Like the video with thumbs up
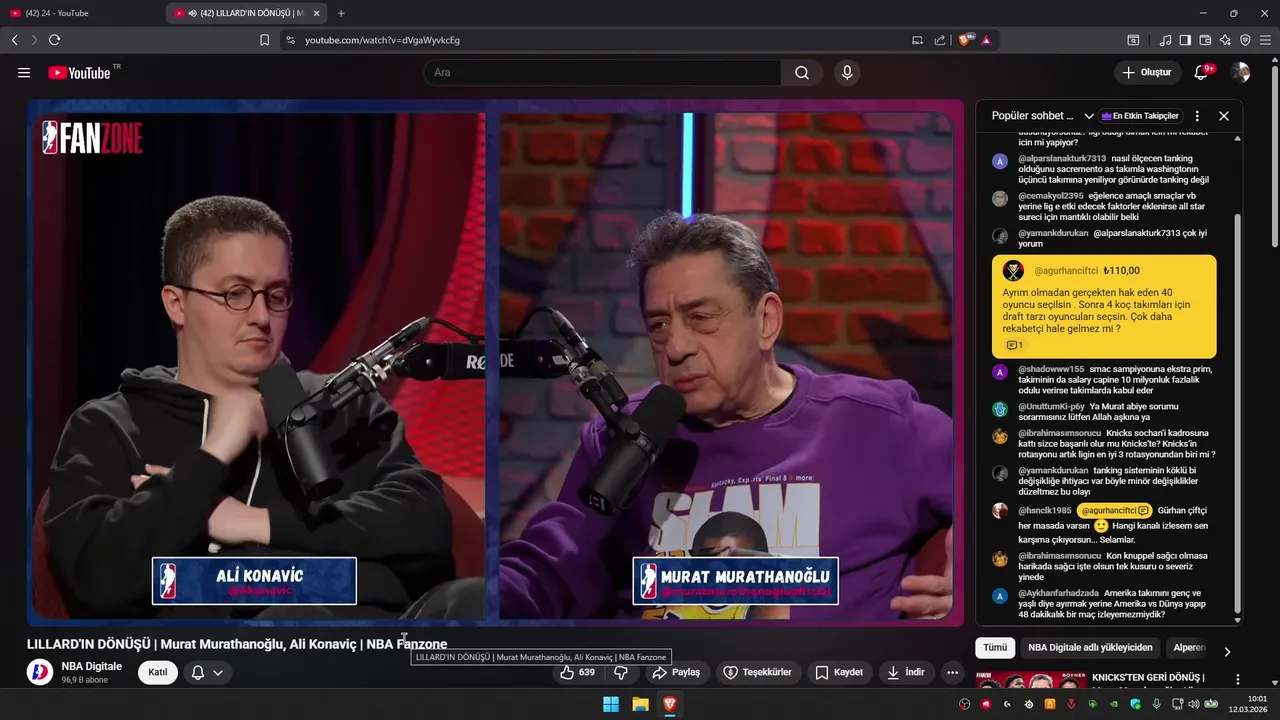Viewport: 1280px width, 720px height. pos(578,672)
